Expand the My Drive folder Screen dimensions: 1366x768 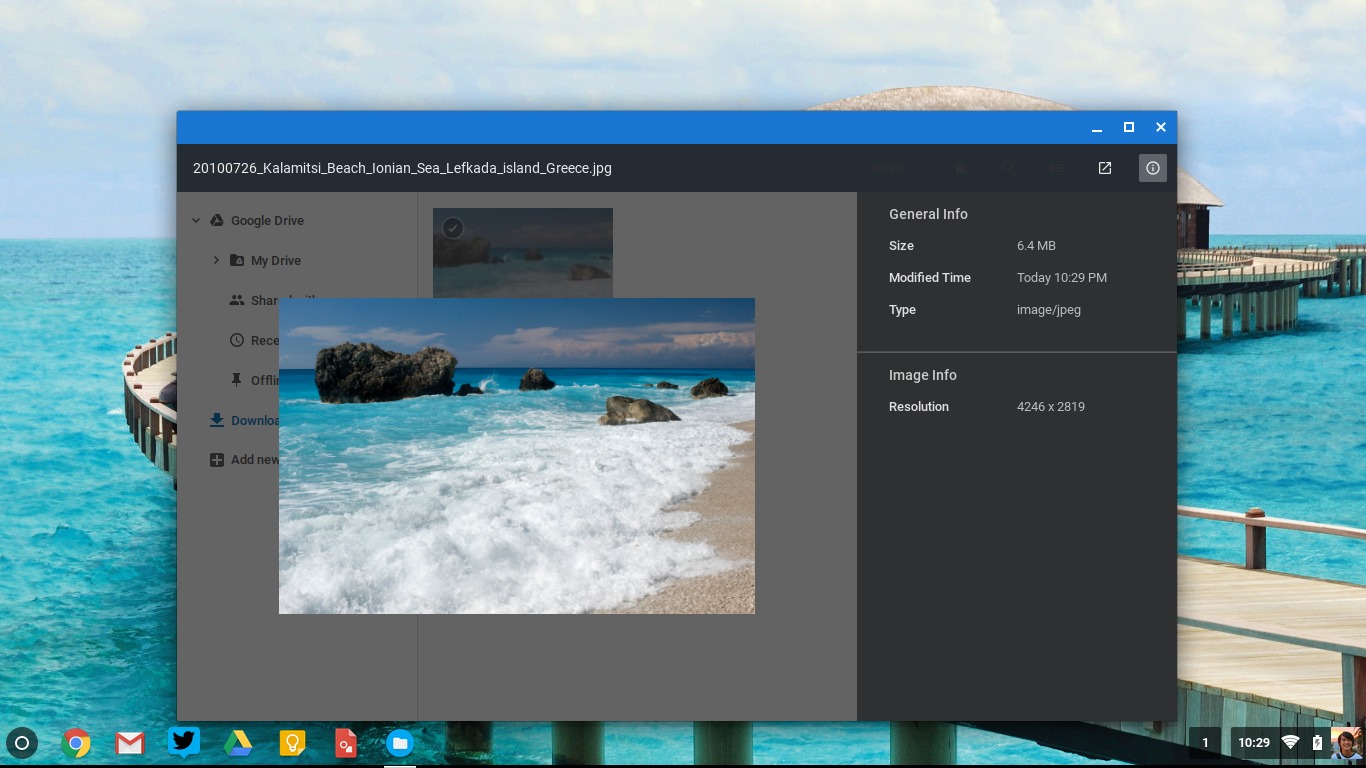(217, 260)
